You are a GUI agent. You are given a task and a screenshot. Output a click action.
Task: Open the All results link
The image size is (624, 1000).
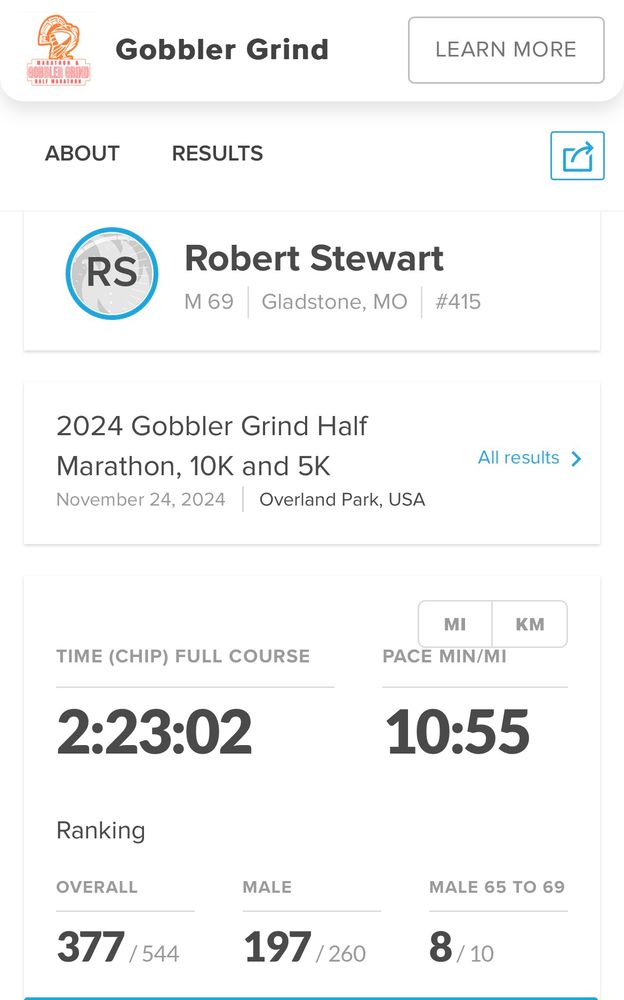click(518, 458)
